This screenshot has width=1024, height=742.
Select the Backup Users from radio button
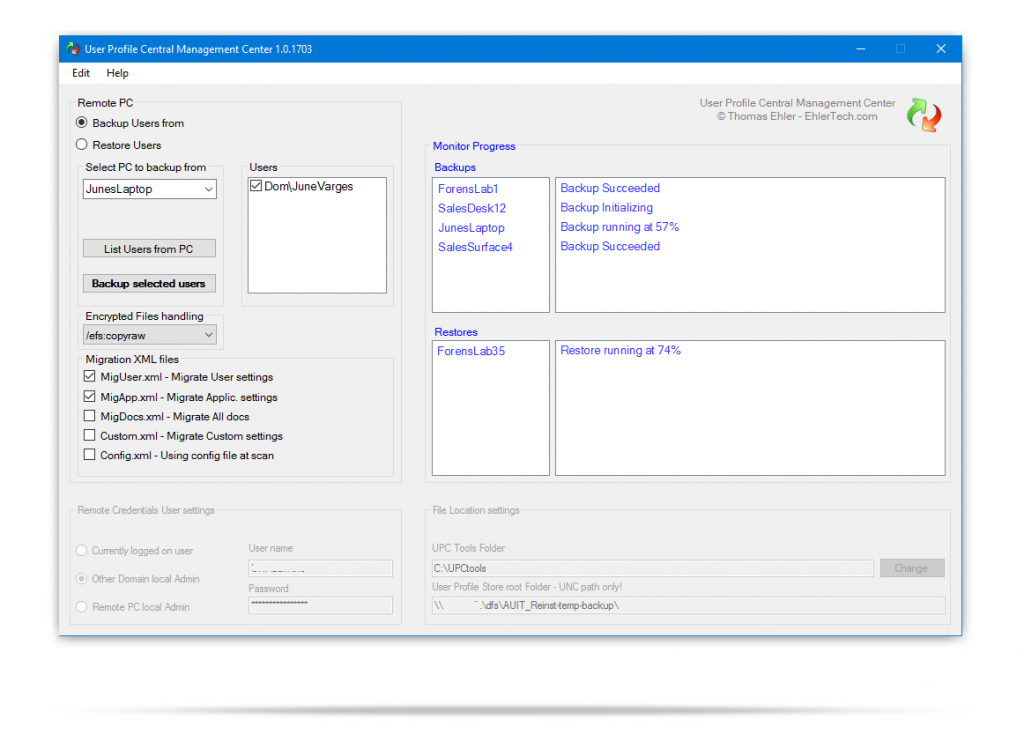(x=83, y=123)
